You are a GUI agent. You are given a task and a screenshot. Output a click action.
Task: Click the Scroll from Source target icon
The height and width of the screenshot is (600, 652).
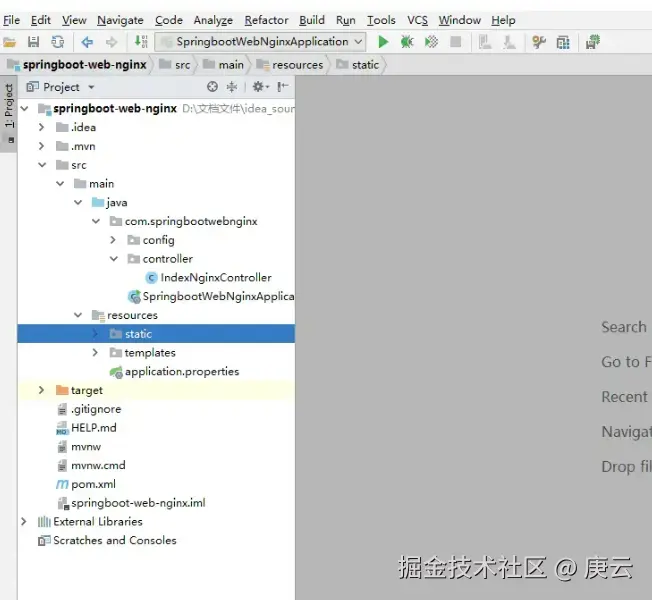(212, 86)
